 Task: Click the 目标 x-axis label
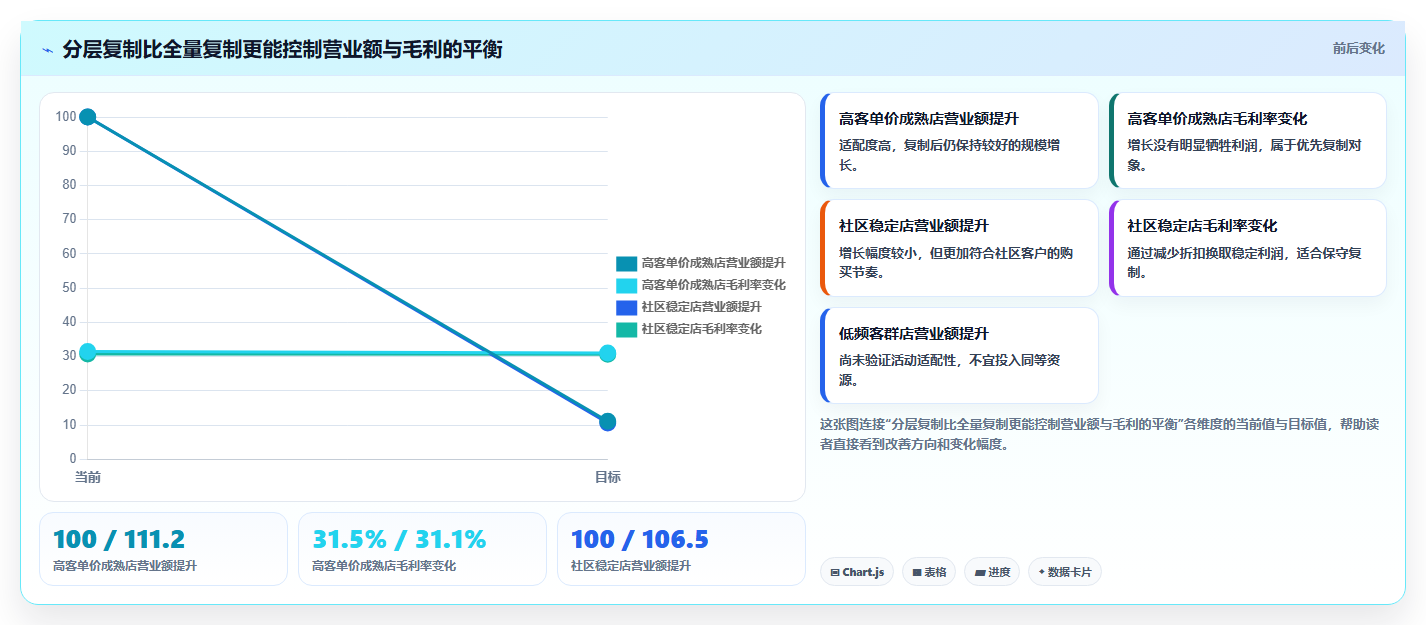coord(607,477)
